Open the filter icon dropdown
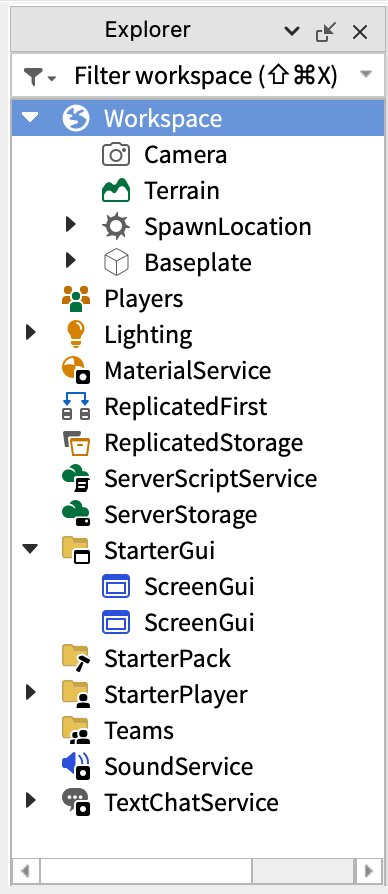Image resolution: width=388 pixels, height=894 pixels. point(39,76)
